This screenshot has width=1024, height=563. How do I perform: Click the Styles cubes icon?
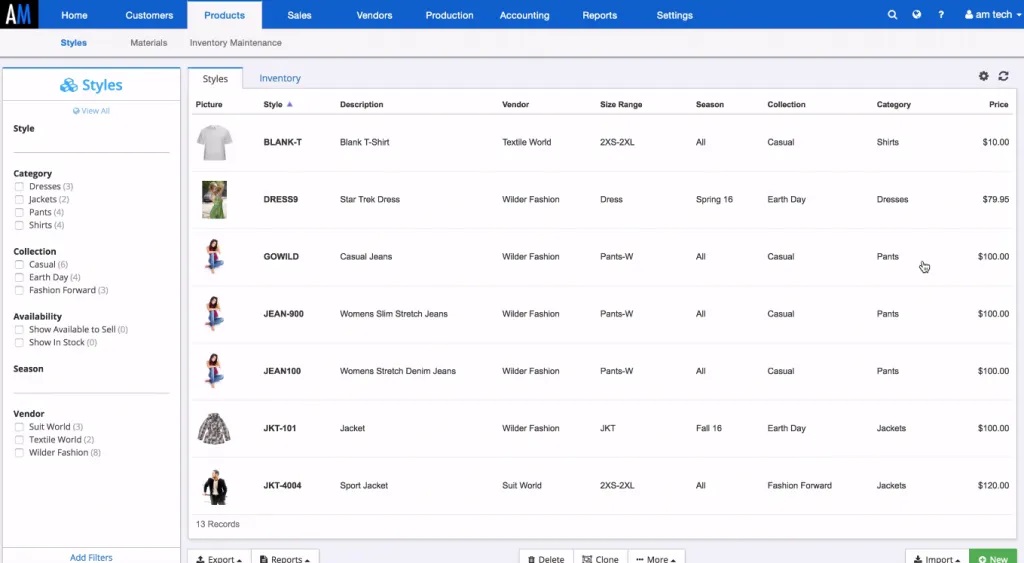pyautogui.click(x=69, y=85)
